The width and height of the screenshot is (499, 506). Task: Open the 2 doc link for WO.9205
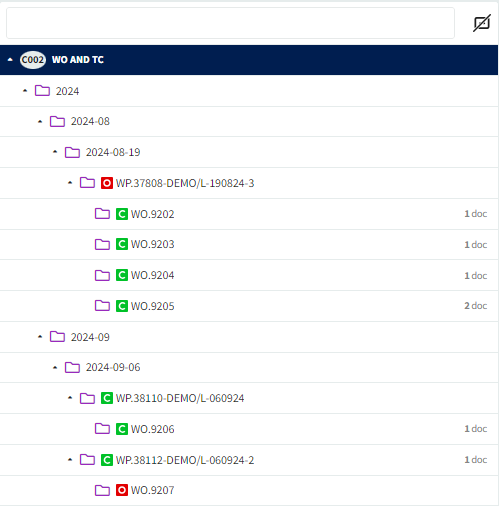coord(476,306)
